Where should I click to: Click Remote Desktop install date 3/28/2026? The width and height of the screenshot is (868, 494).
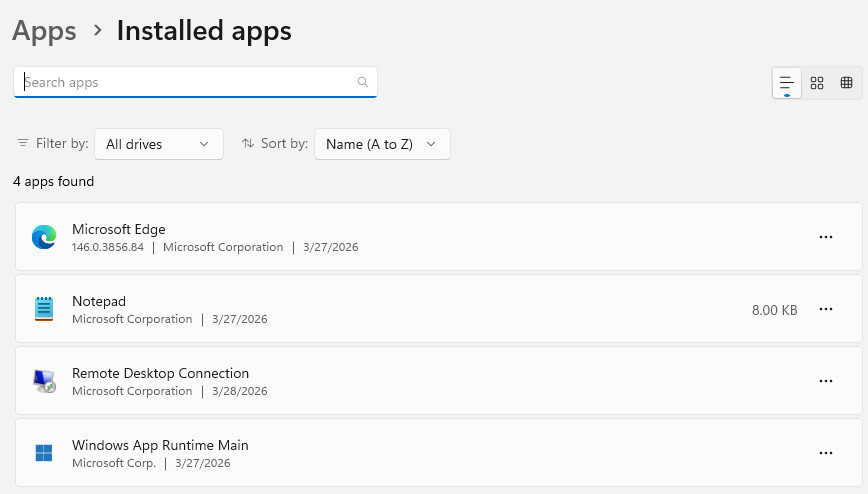click(x=240, y=391)
